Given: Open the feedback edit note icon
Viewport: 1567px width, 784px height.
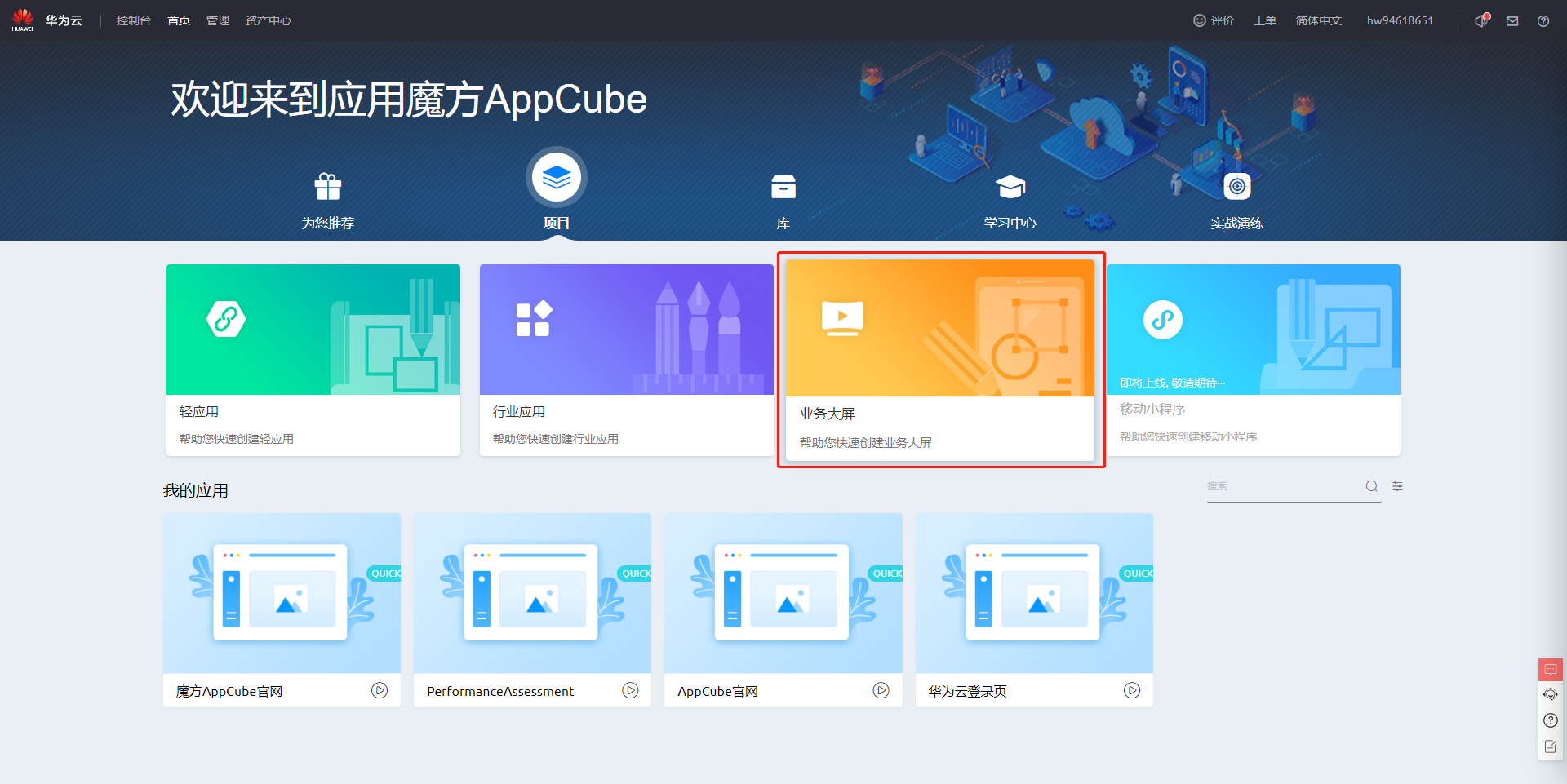Looking at the screenshot, I should (1551, 746).
